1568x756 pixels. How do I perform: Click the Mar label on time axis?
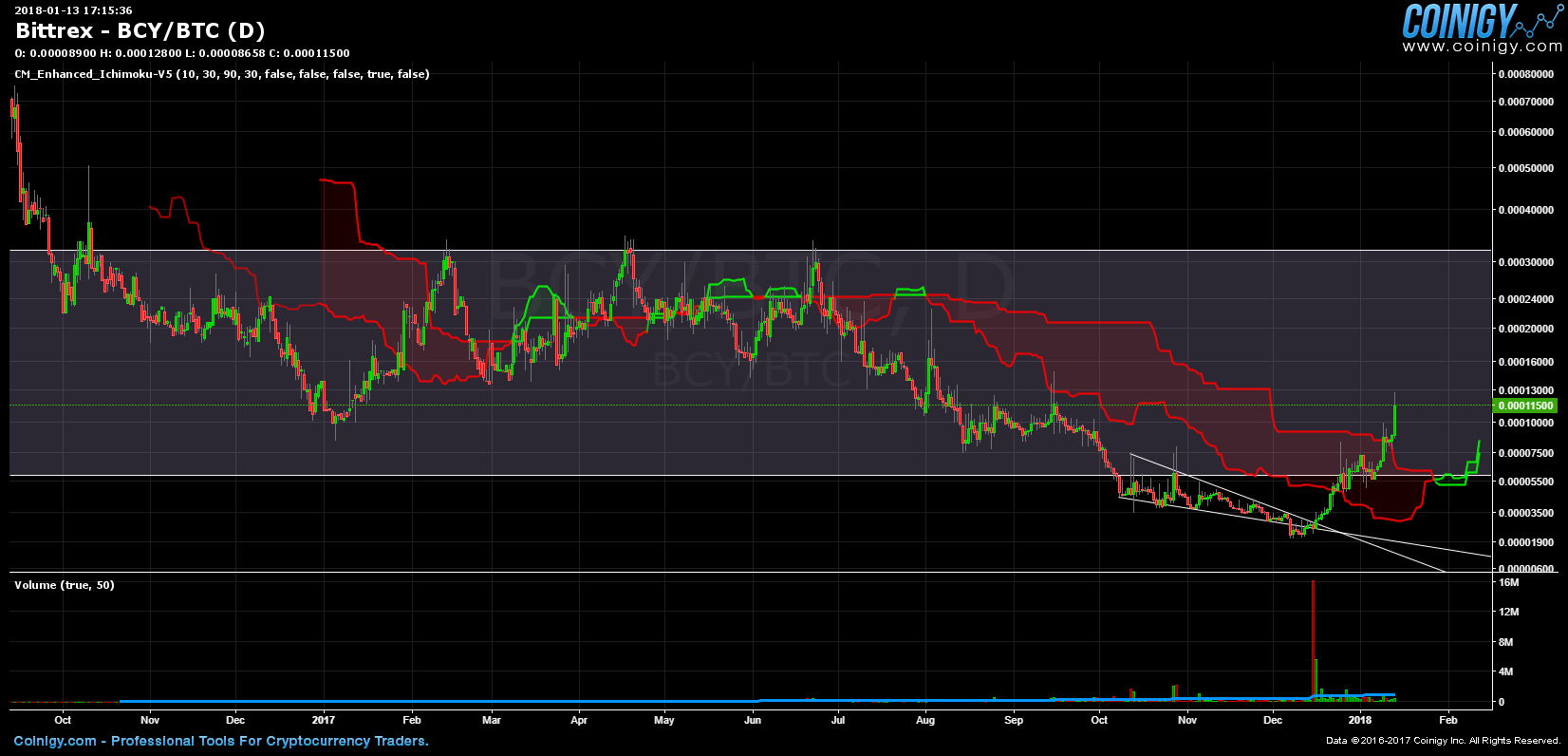coord(492,720)
